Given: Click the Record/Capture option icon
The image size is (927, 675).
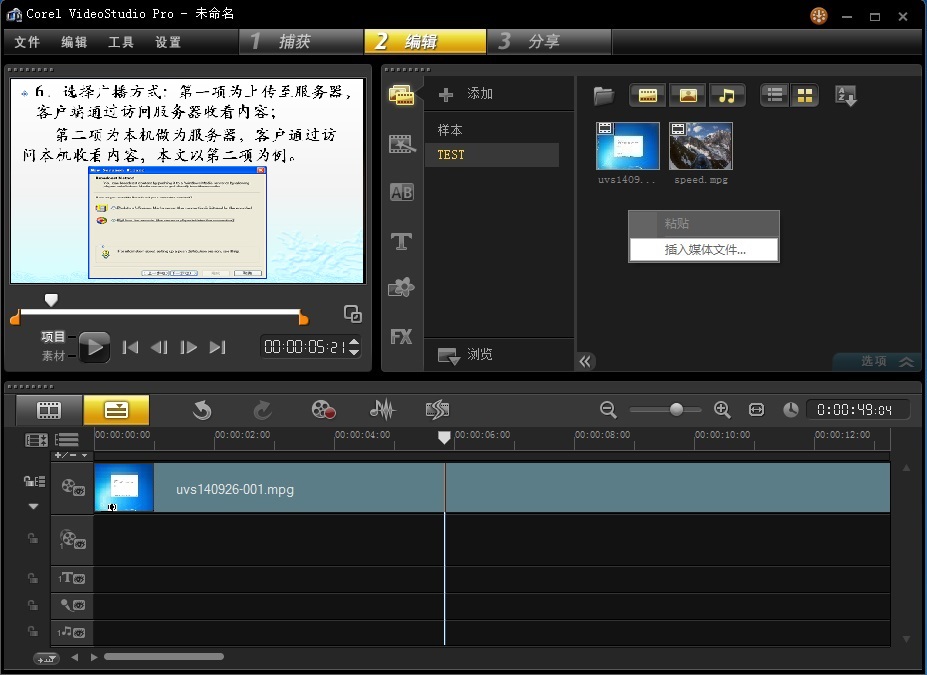Looking at the screenshot, I should 322,409.
